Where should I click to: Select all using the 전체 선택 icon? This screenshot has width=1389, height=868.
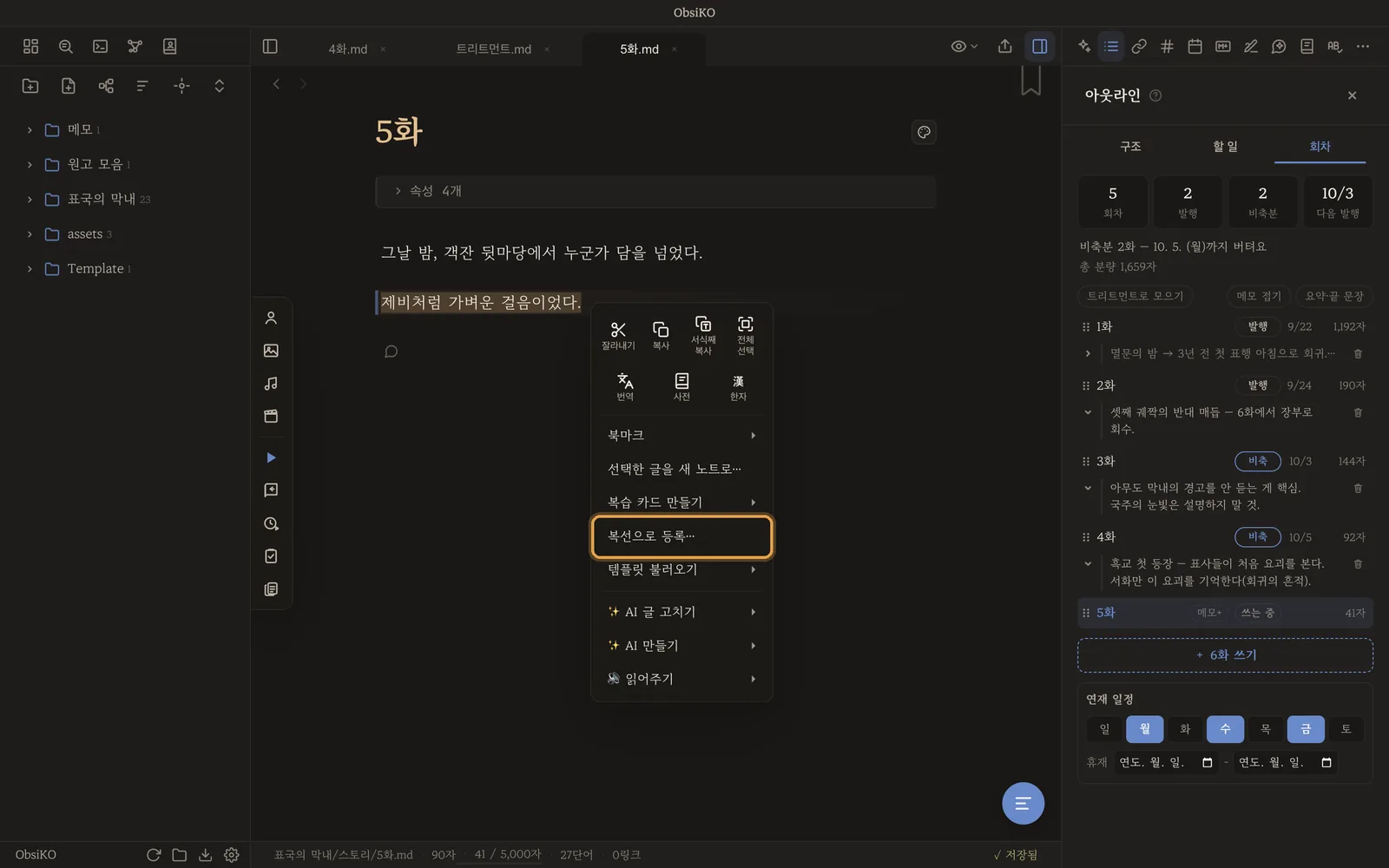pyautogui.click(x=746, y=335)
